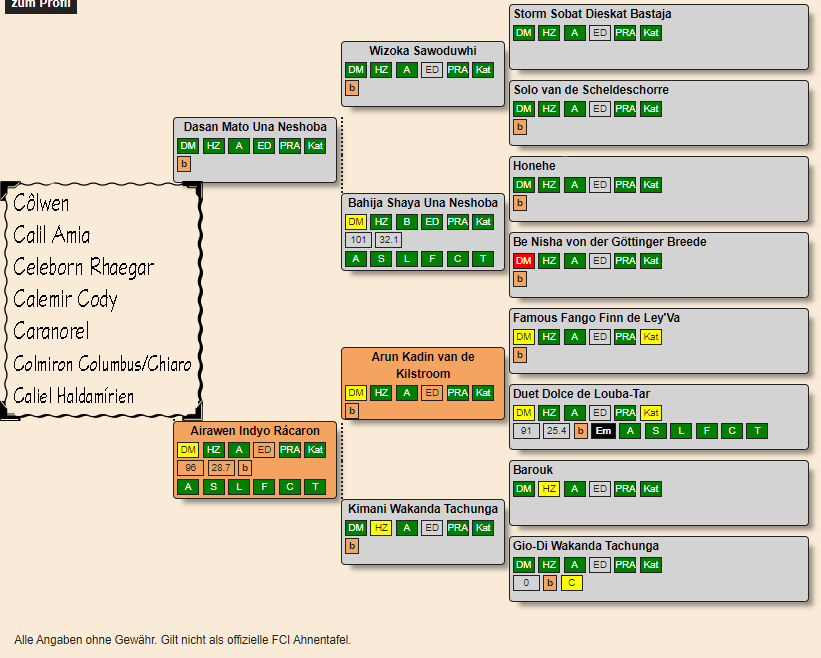Click the yellow HZ badge of Kimani Wakanda Tachunga

[381, 528]
